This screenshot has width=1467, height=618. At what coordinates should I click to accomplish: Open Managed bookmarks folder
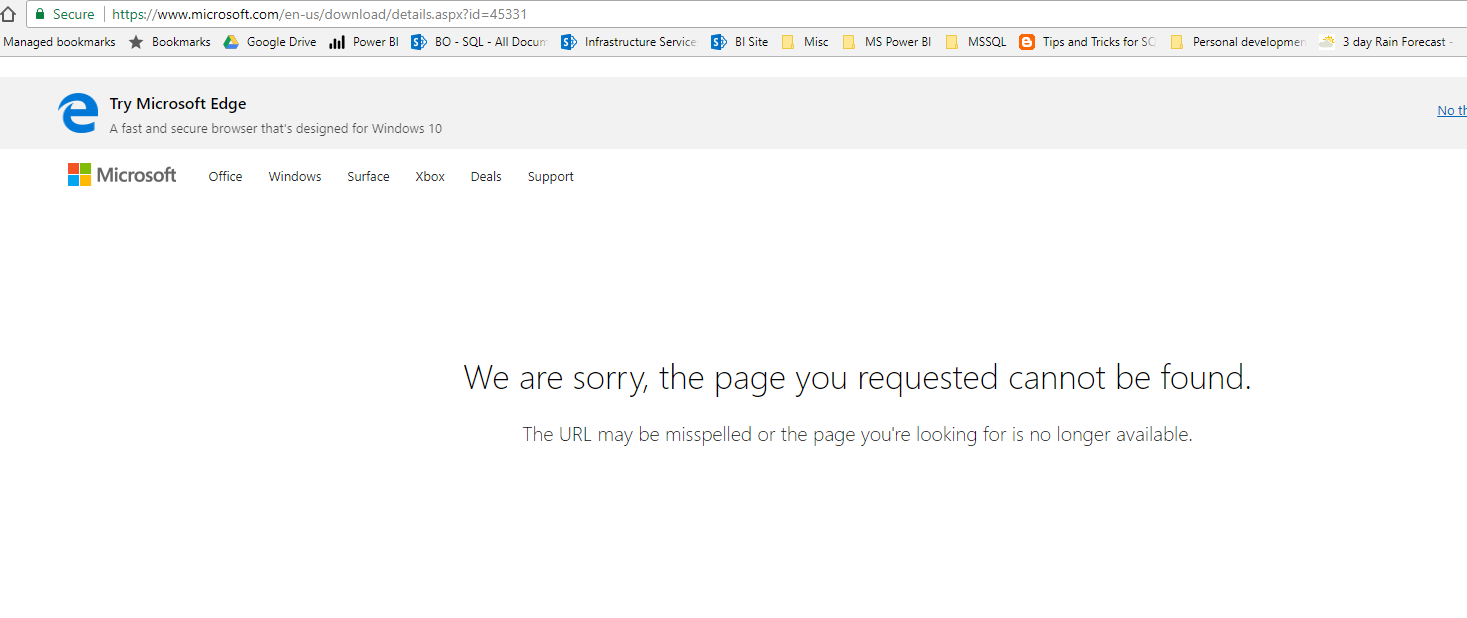60,42
